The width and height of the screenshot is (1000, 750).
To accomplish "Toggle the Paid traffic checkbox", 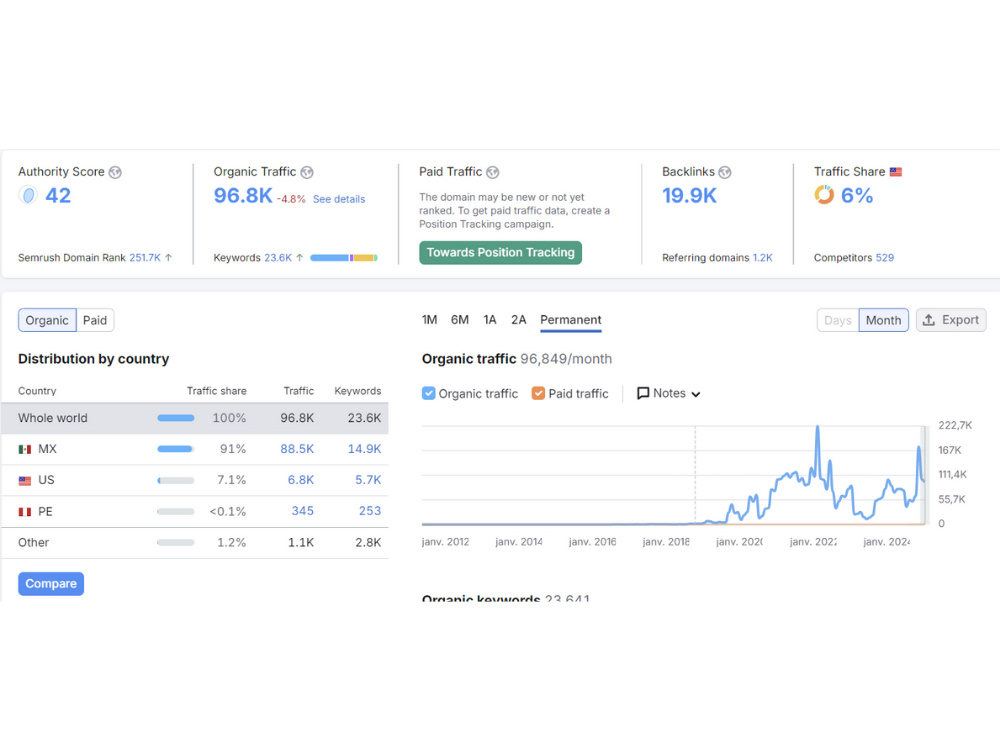I will tap(538, 393).
